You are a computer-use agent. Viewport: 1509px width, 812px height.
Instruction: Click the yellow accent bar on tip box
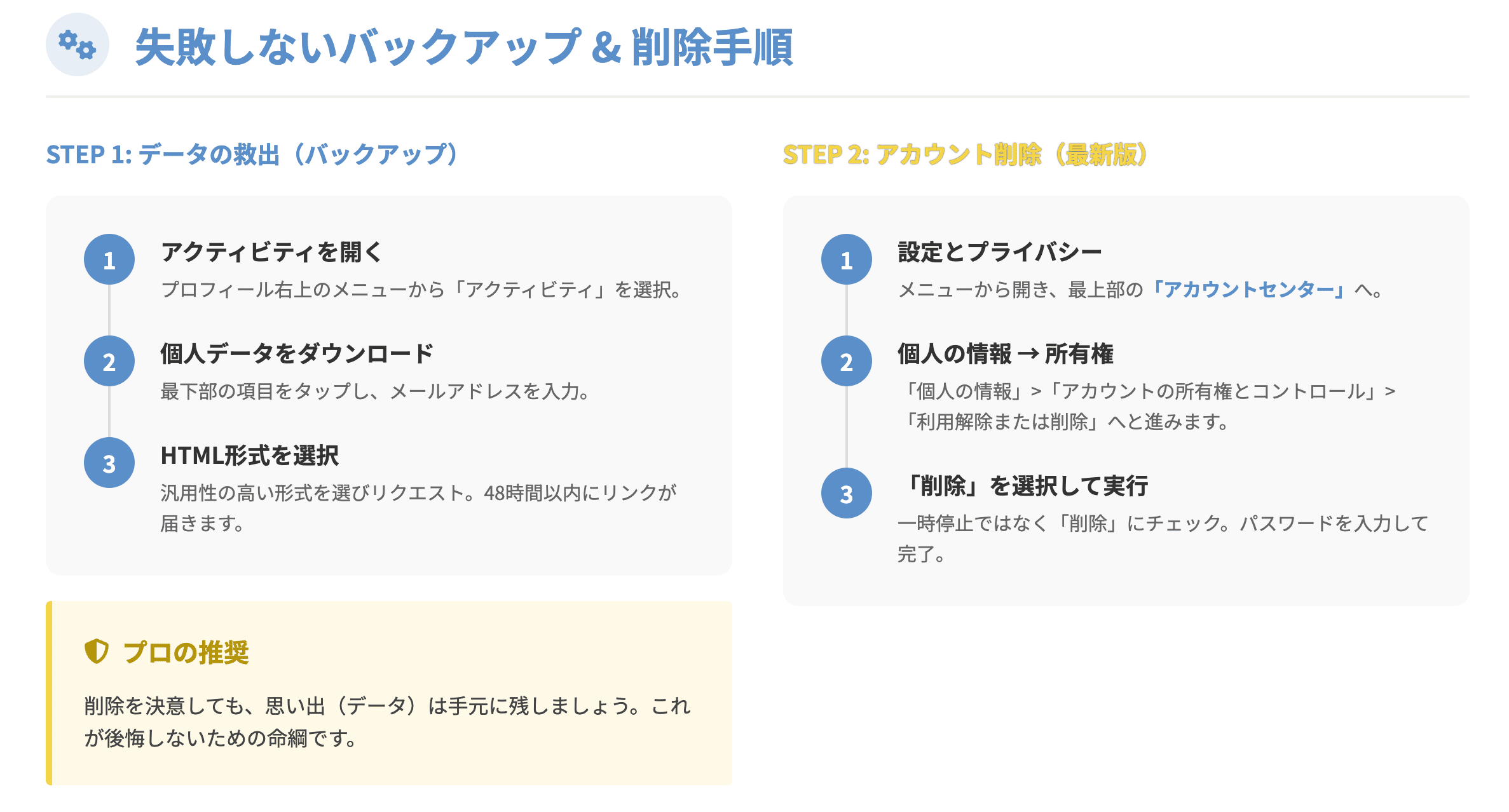pyautogui.click(x=49, y=693)
